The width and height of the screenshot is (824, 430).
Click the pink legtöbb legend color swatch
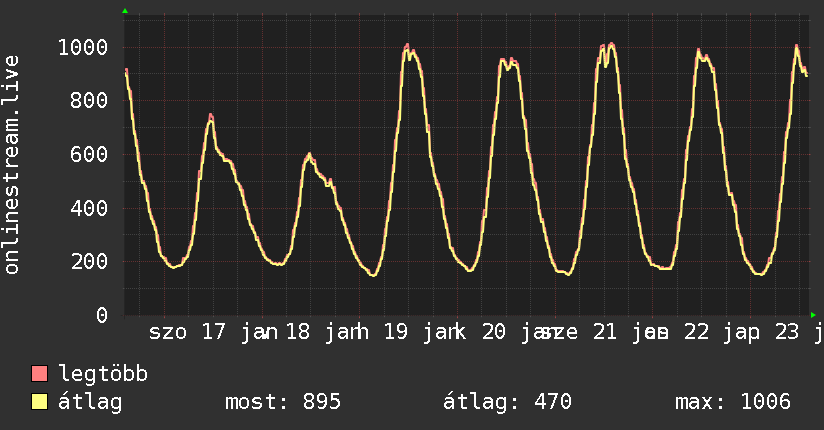point(39,374)
